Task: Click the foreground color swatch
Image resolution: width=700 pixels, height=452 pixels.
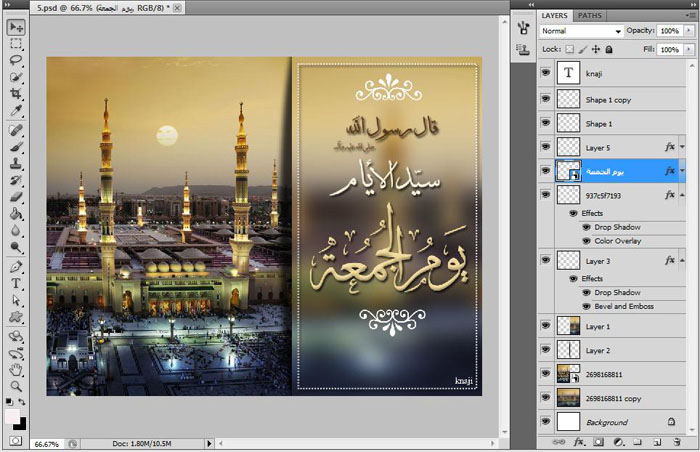Action: [12, 415]
